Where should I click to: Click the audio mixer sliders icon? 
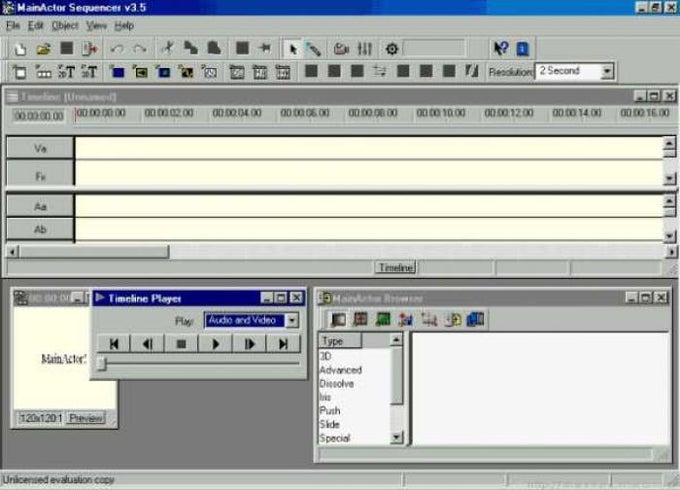pyautogui.click(x=365, y=49)
